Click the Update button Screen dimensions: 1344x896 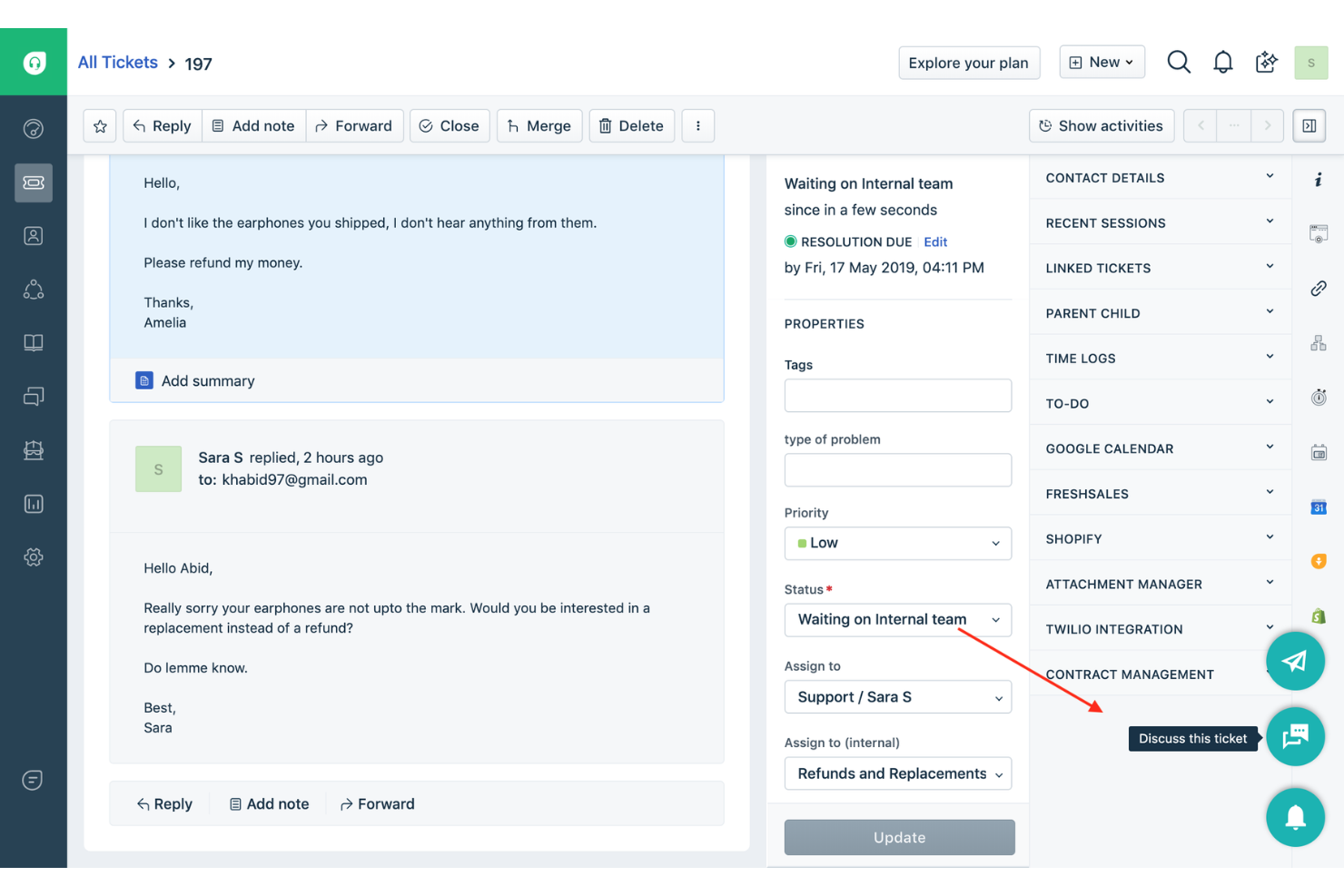[899, 837]
